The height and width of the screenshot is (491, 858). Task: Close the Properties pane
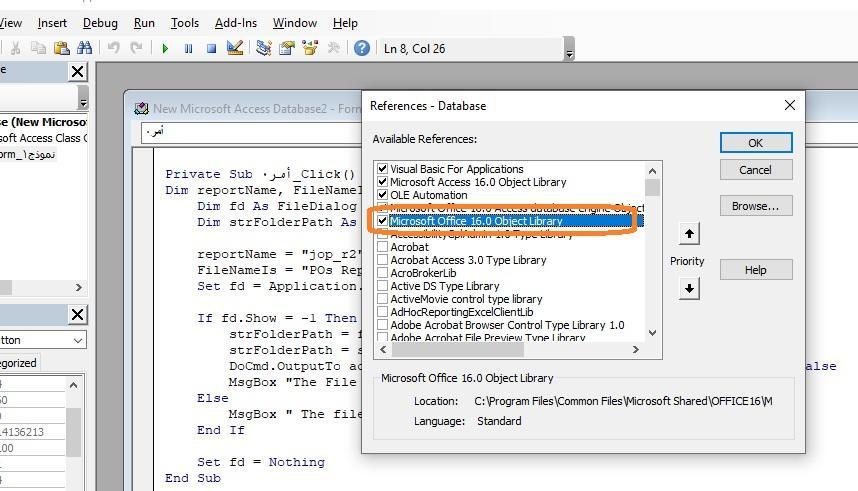[x=78, y=314]
